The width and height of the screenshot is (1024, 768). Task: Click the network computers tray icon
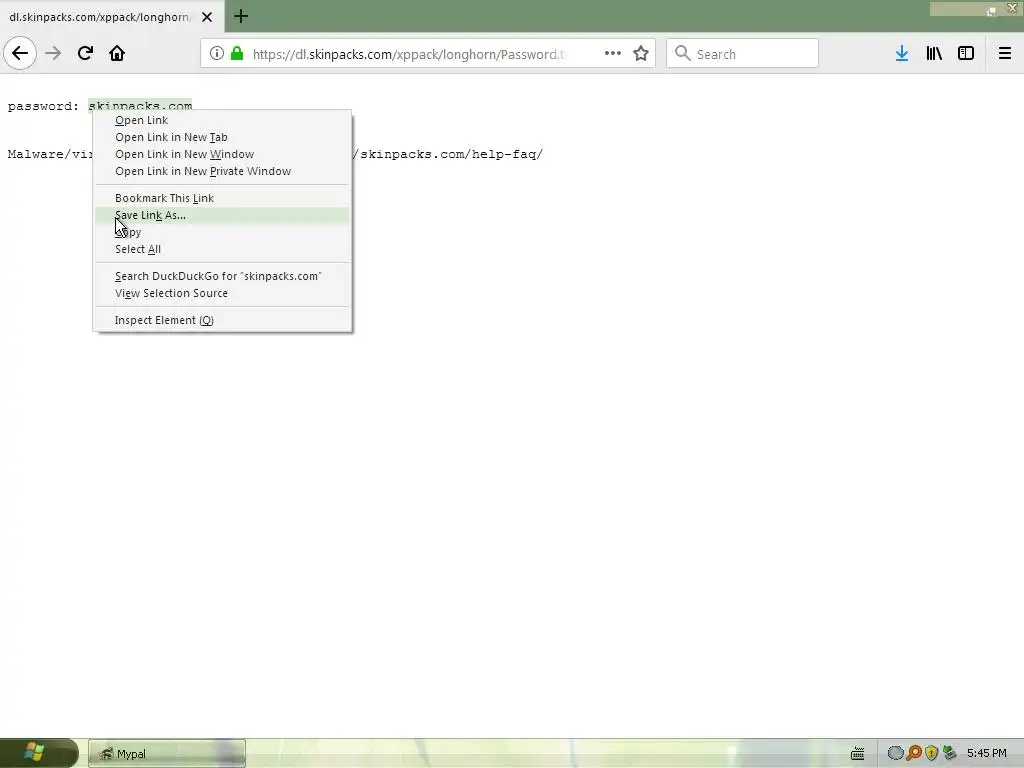coord(950,753)
